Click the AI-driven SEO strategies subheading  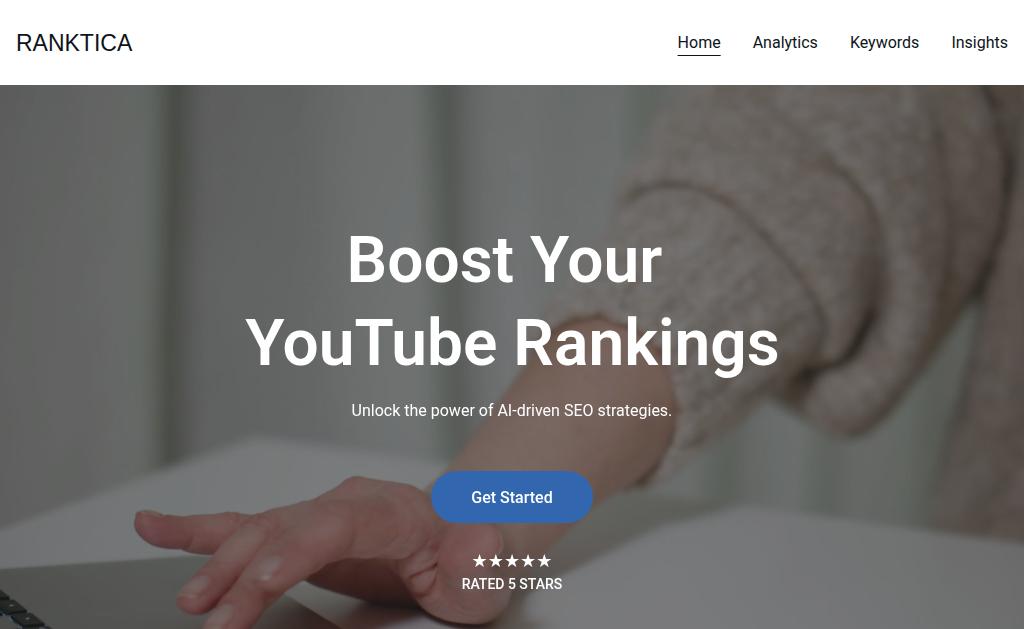pos(511,410)
